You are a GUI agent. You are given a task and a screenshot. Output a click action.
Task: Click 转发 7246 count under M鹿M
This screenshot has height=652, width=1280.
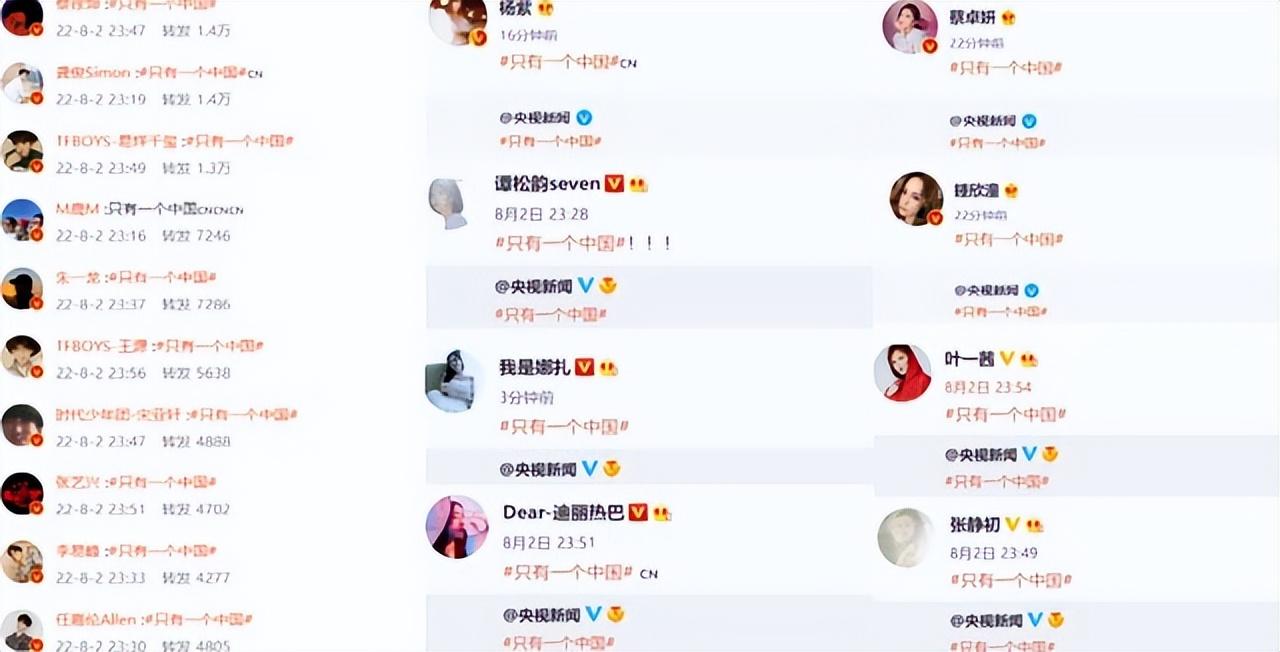(196, 236)
